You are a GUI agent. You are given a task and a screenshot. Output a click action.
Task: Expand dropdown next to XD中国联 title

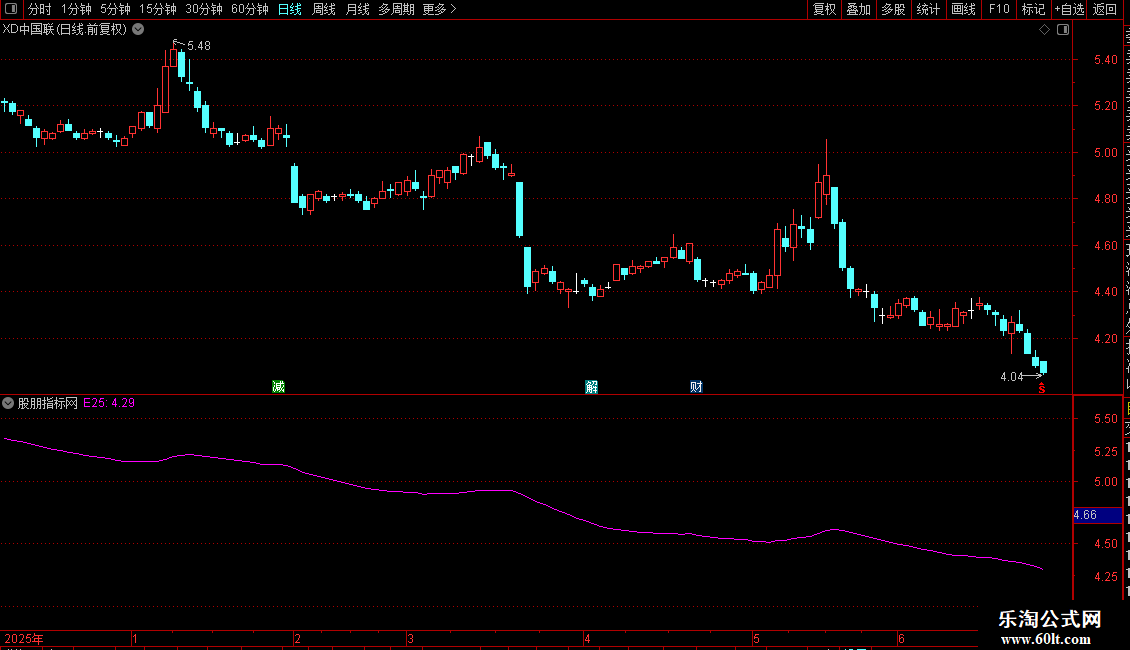coord(138,30)
